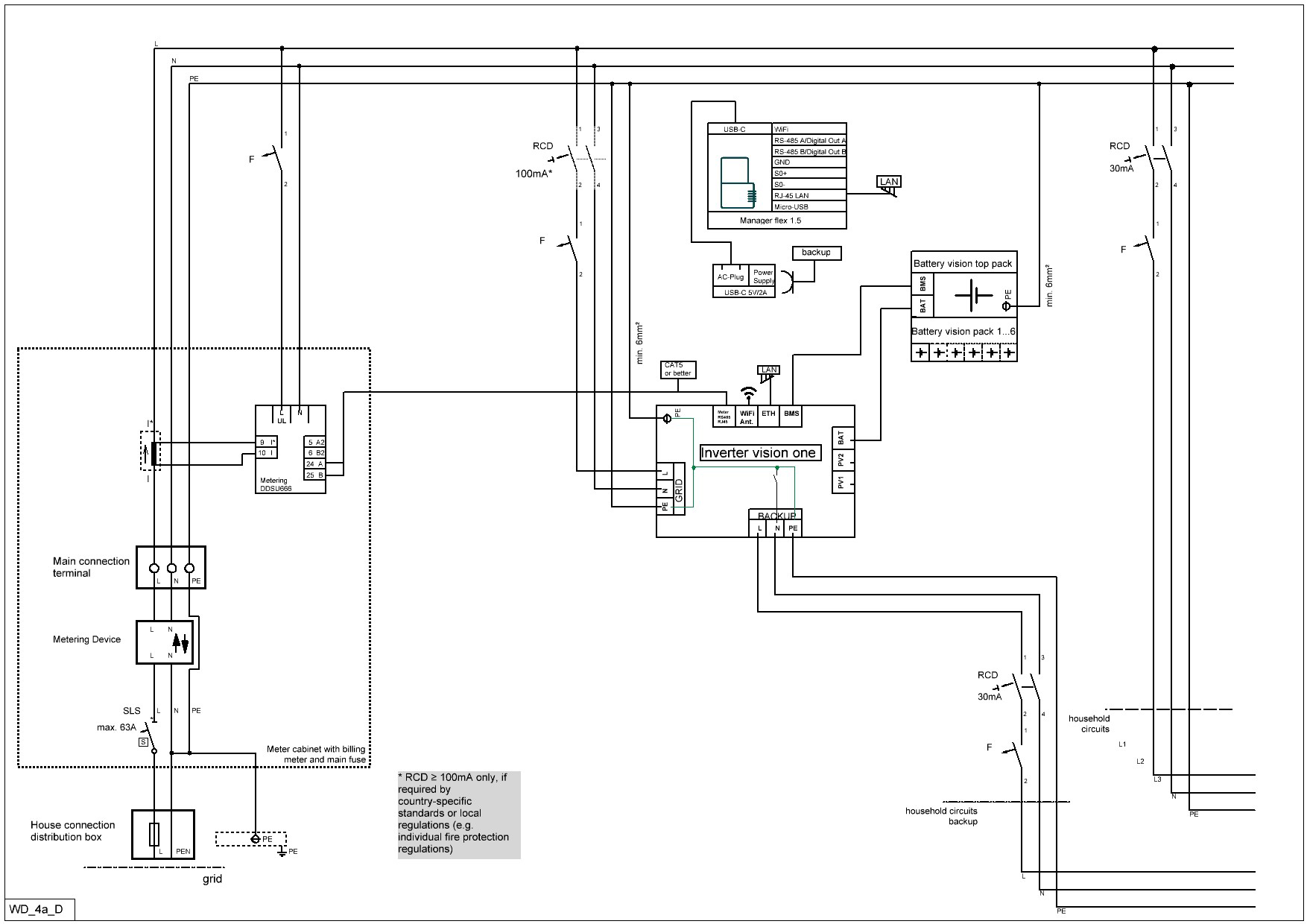Screen dimensions: 1307x924
Task: Click the bidirectional arrow in Metering Device
Action: (x=180, y=642)
